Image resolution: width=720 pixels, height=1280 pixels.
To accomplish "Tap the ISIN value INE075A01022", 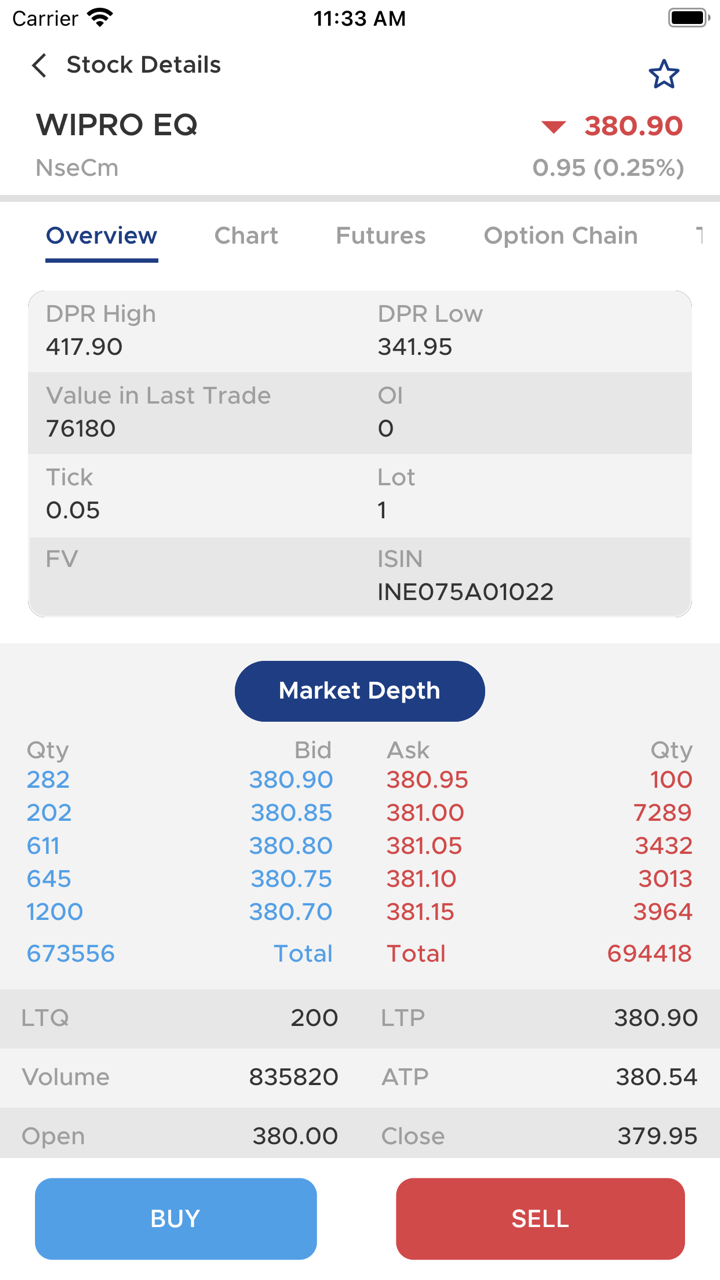I will [465, 592].
